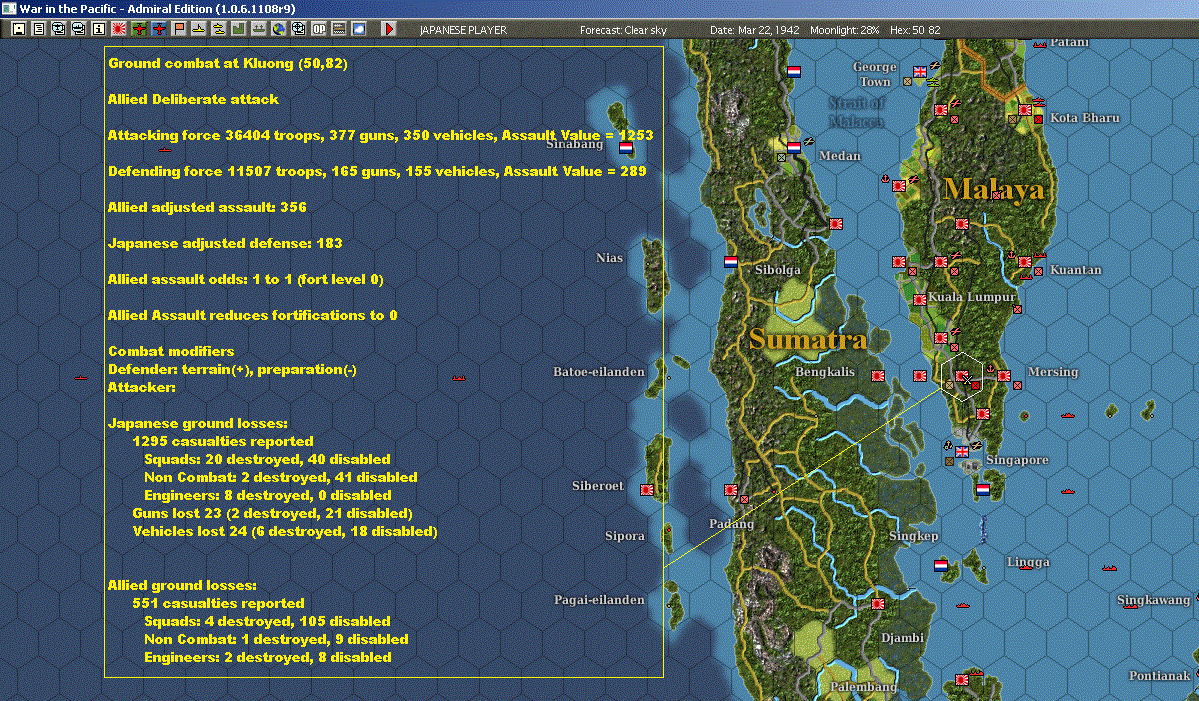Click the 'Vehicles lost 24' line
Image resolution: width=1199 pixels, height=701 pixels.
pos(284,531)
